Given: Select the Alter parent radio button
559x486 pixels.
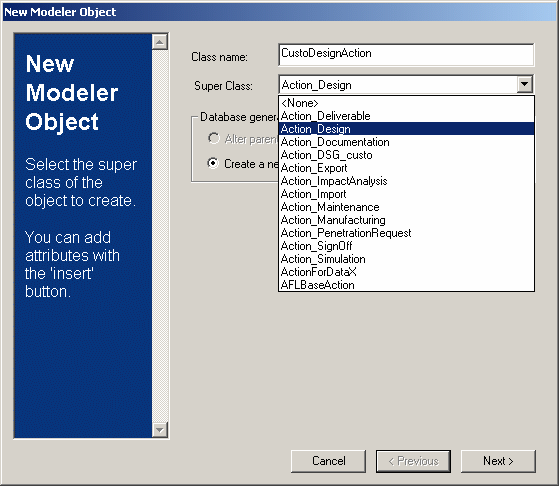Looking at the screenshot, I should tap(214, 138).
